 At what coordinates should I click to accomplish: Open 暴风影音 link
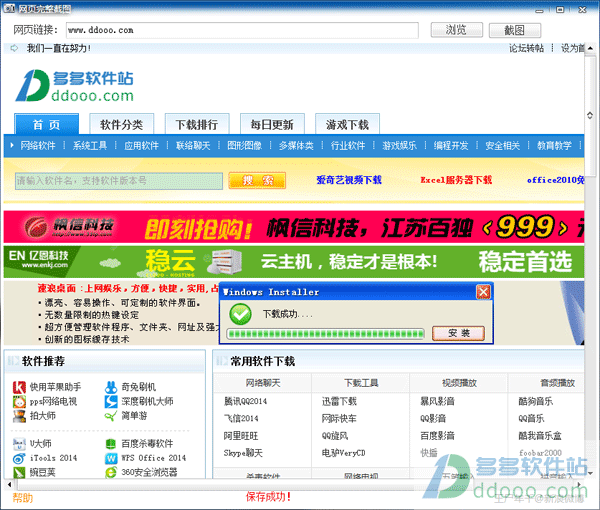[x=437, y=401]
